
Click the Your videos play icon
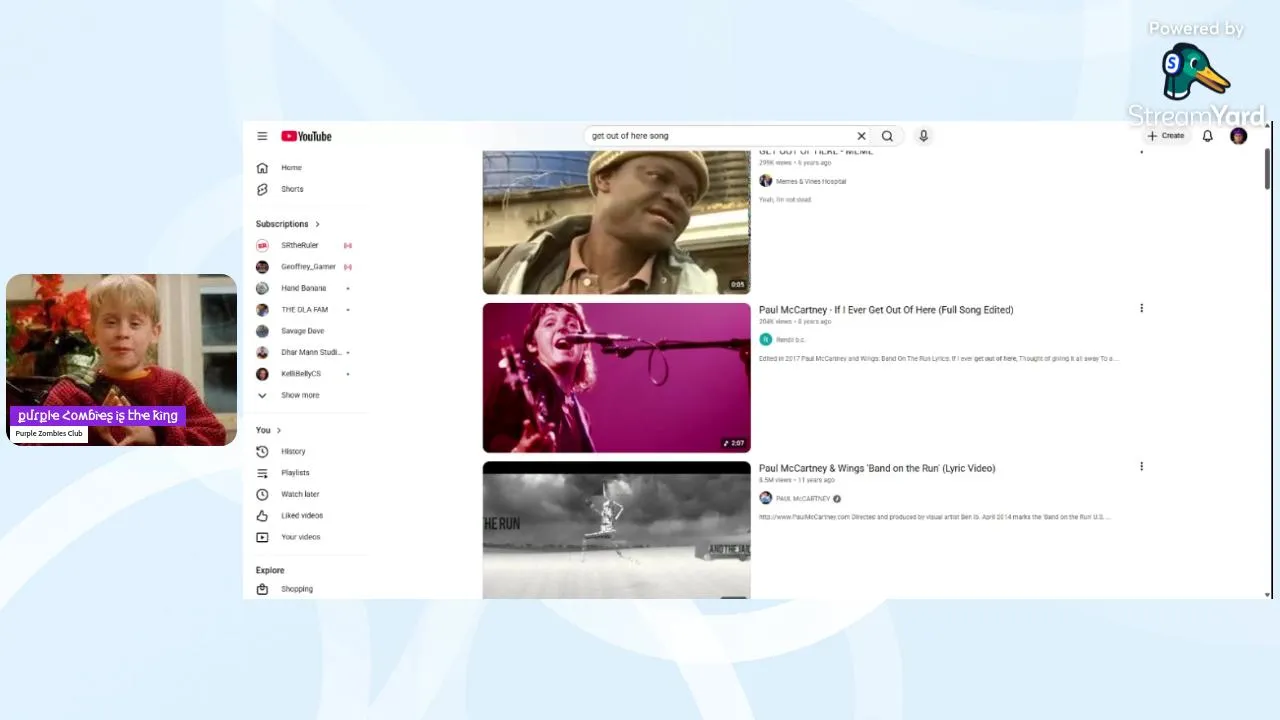click(x=262, y=537)
